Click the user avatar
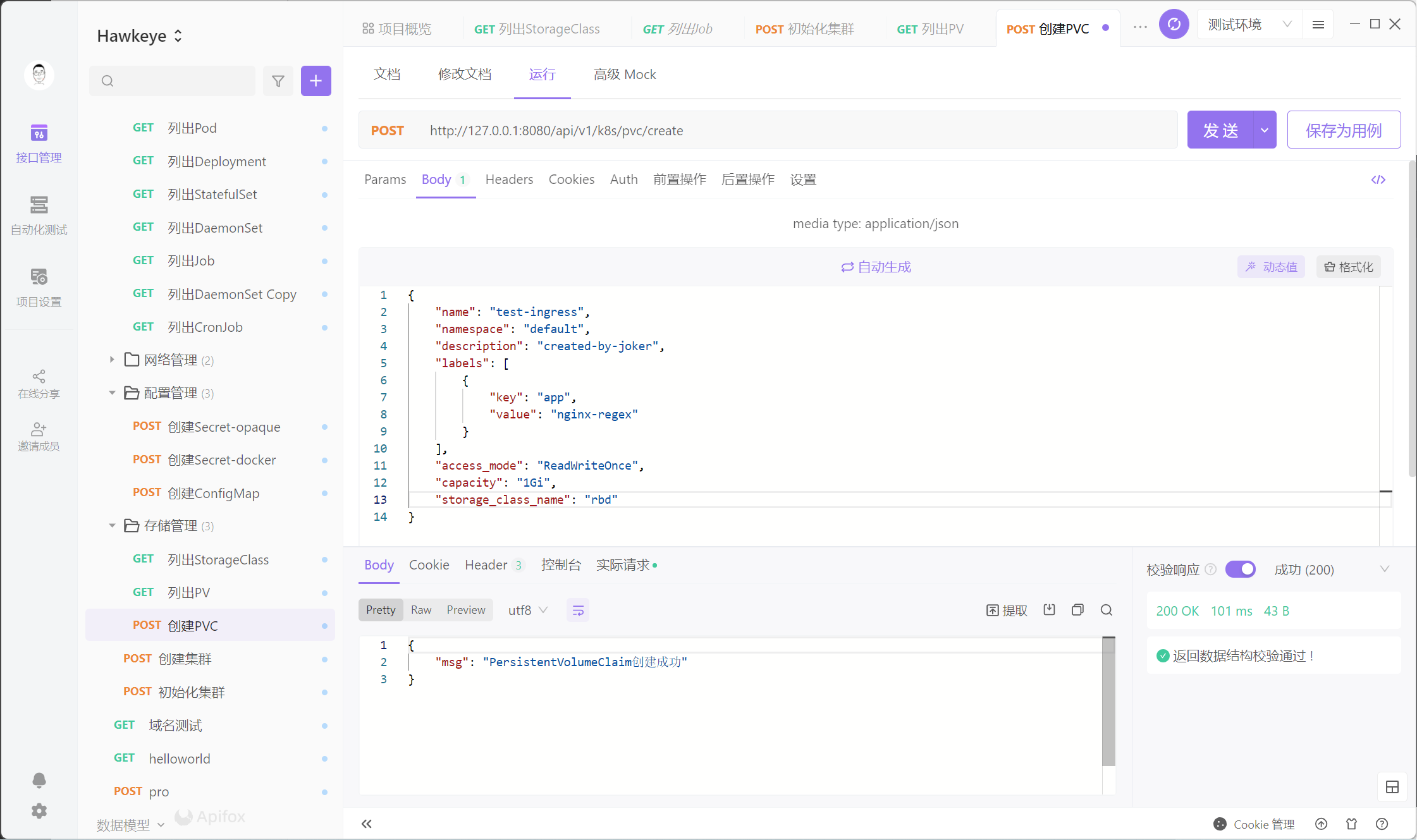Image resolution: width=1417 pixels, height=840 pixels. click(39, 75)
